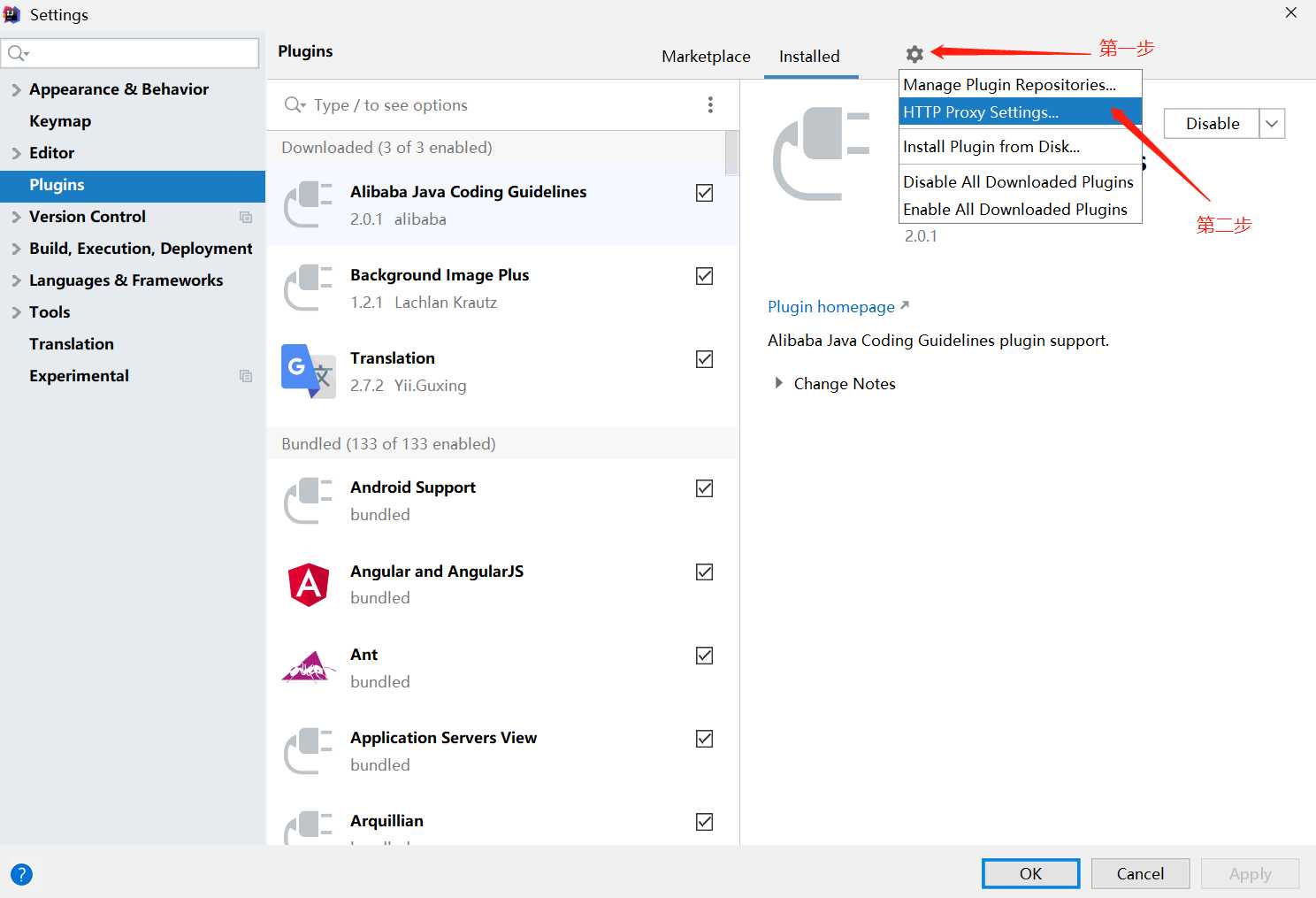The width and height of the screenshot is (1316, 898).
Task: Uncheck the Ant plugin checkbox
Action: (x=705, y=656)
